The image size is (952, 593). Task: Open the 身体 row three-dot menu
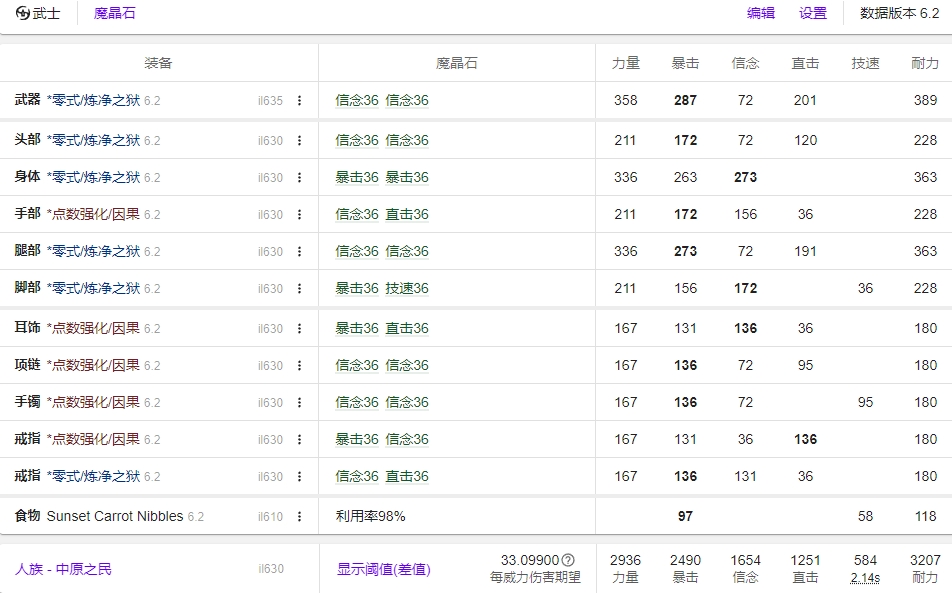coord(299,178)
